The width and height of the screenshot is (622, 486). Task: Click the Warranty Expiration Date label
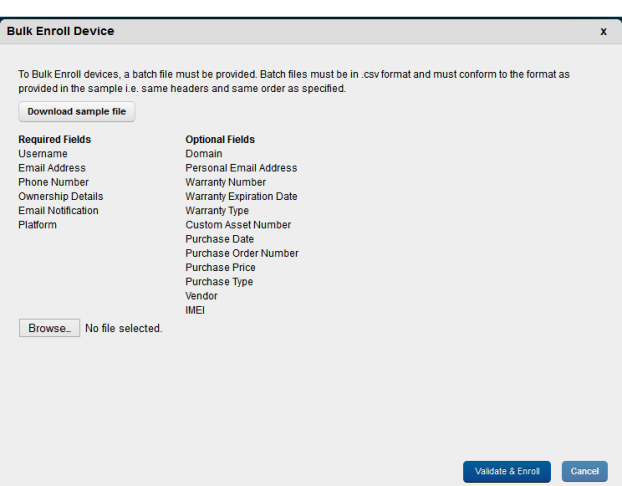point(241,196)
